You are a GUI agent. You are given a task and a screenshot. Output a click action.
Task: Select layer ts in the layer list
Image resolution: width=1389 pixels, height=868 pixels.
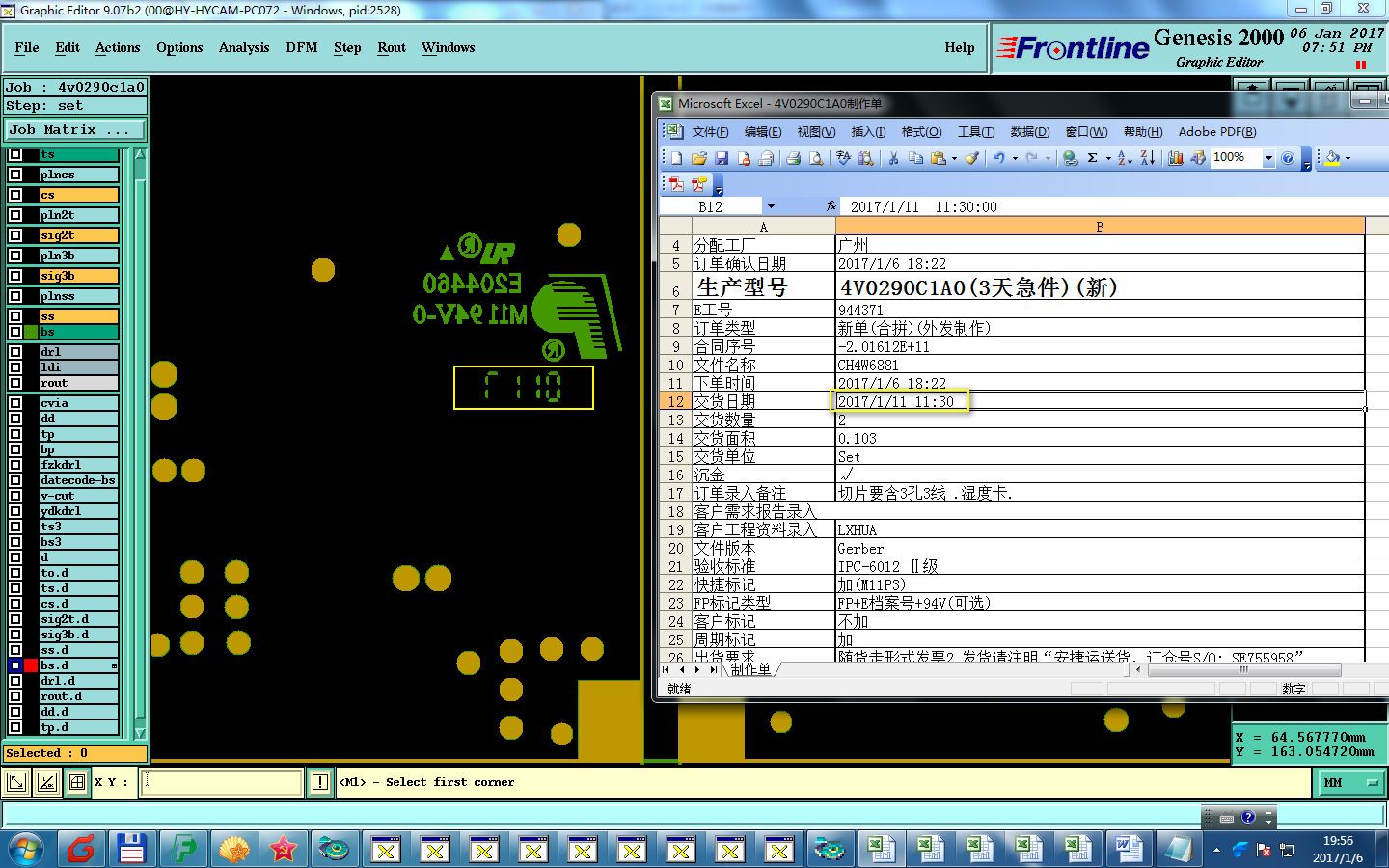pos(79,154)
